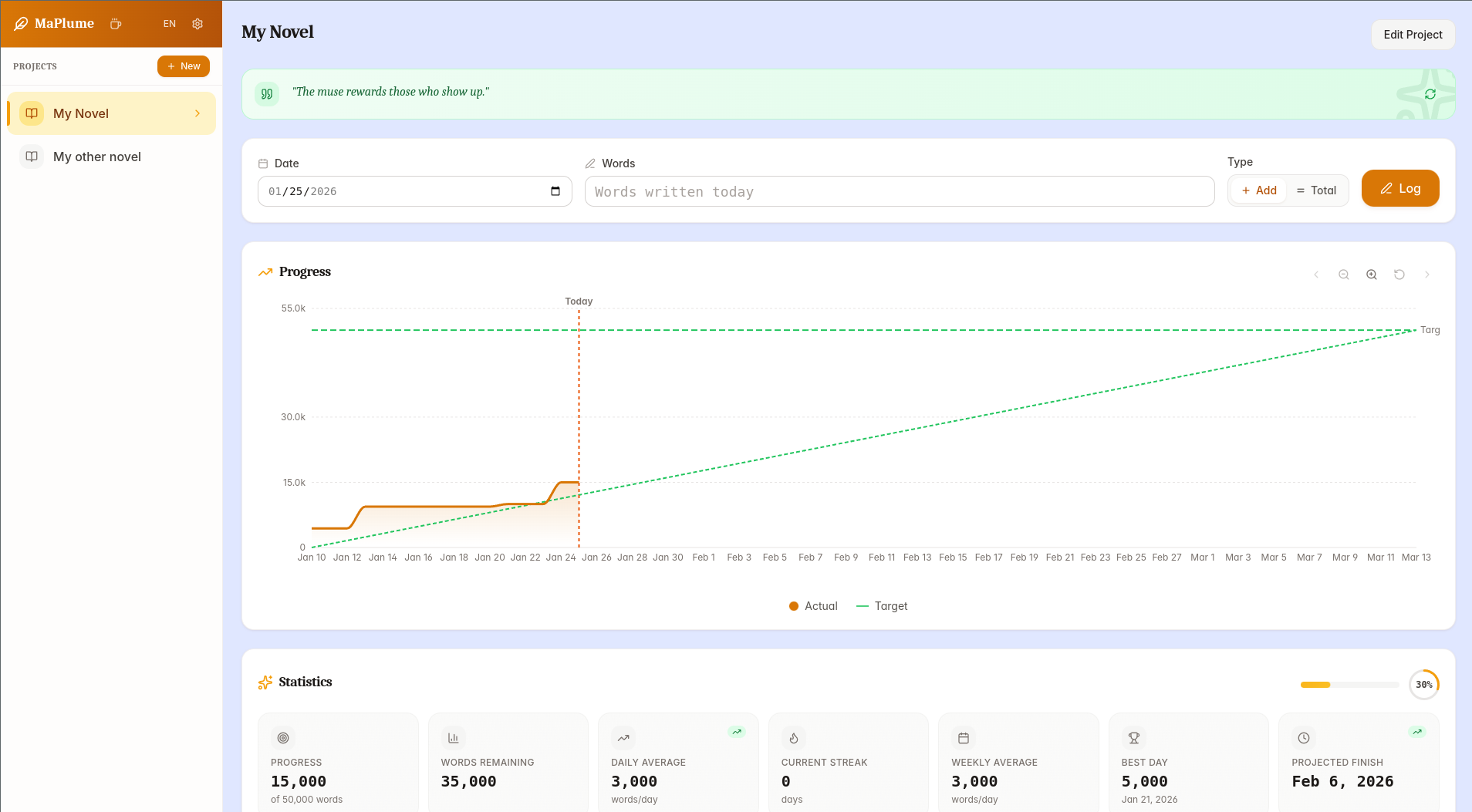Zoom out on the Progress chart
This screenshot has width=1472, height=812.
point(1344,275)
